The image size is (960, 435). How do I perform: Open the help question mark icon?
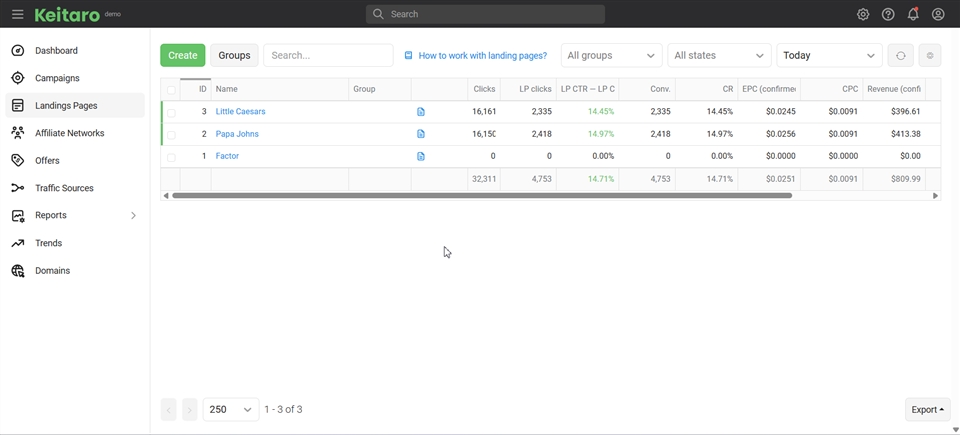[888, 14]
